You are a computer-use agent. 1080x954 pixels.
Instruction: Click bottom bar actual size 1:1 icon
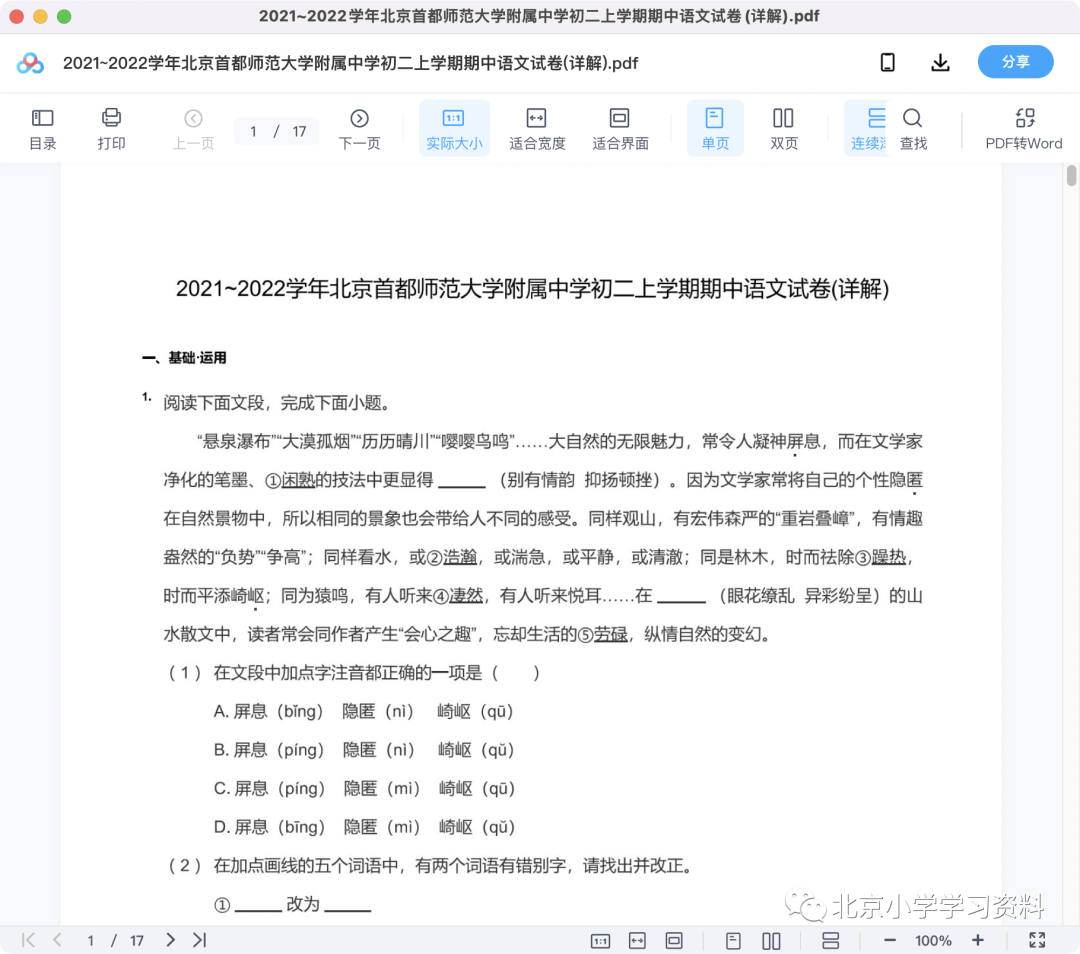(600, 940)
